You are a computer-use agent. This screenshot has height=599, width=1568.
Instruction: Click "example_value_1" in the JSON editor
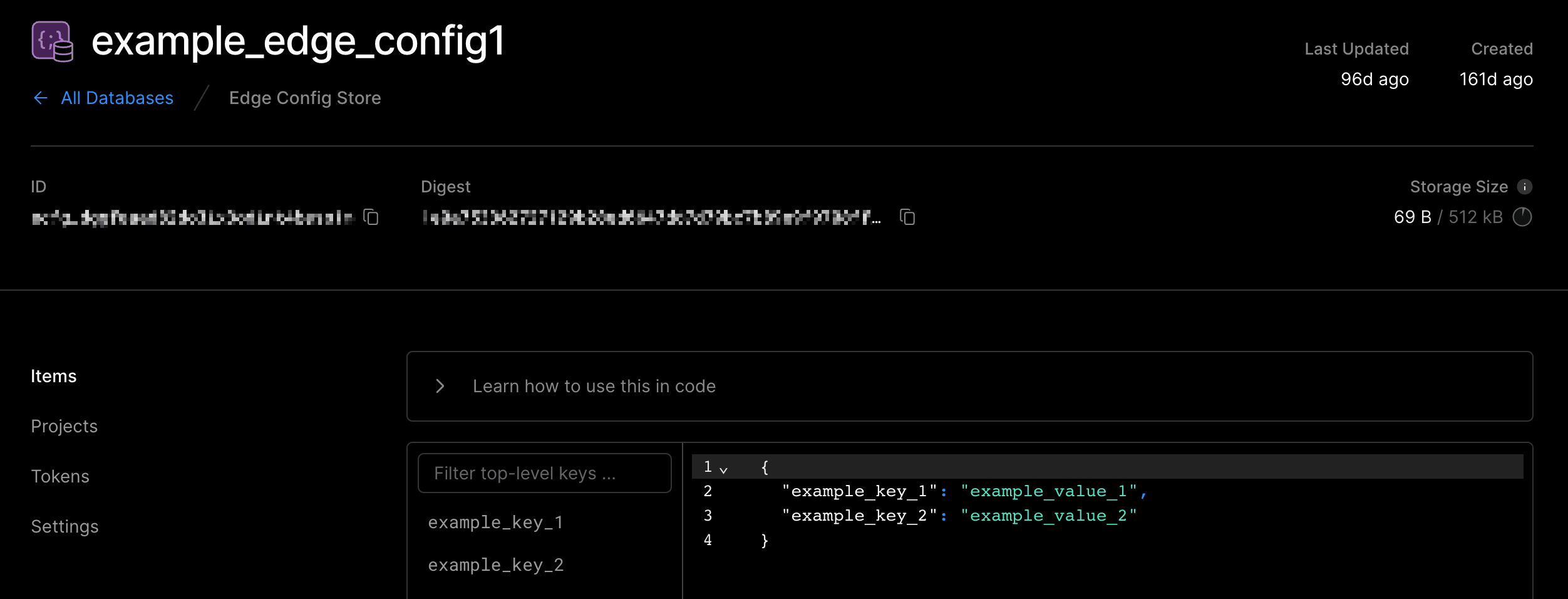click(1048, 491)
